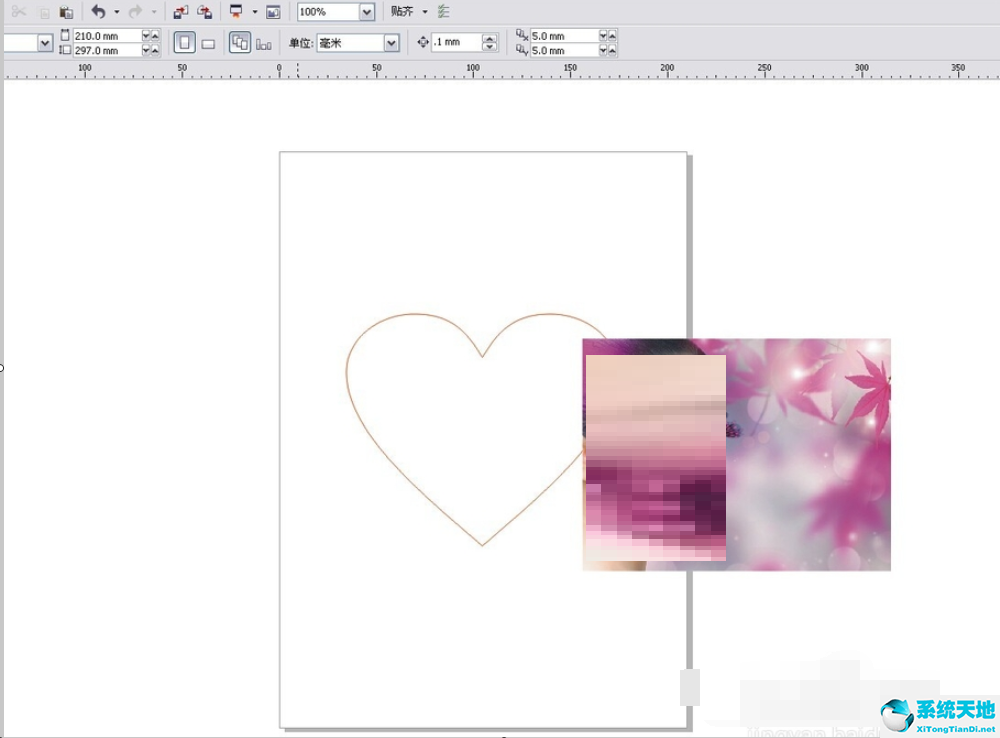Click the welcome screen icon
Screen dimensions: 1000x738
click(x=272, y=12)
